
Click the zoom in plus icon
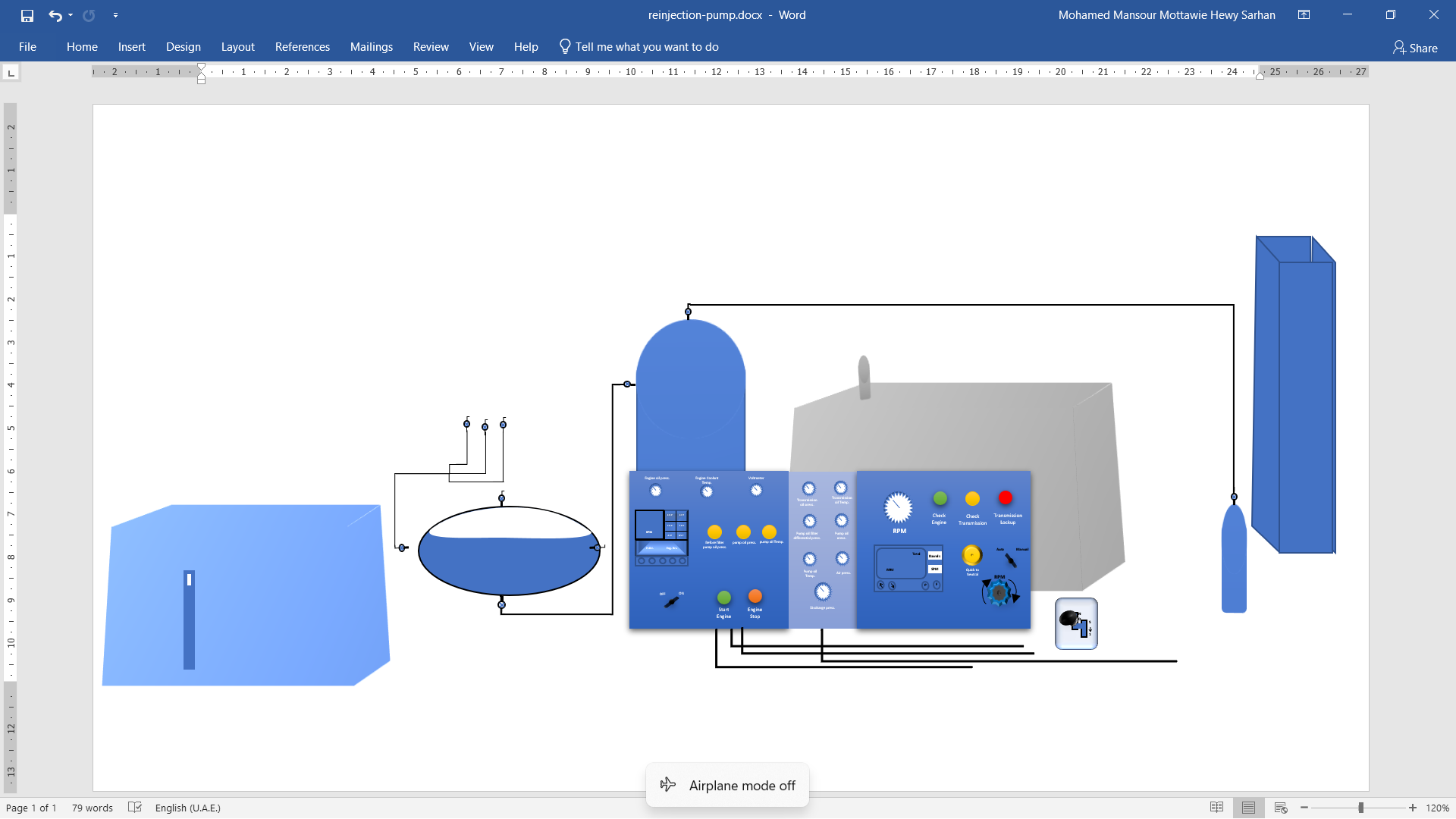click(x=1413, y=808)
